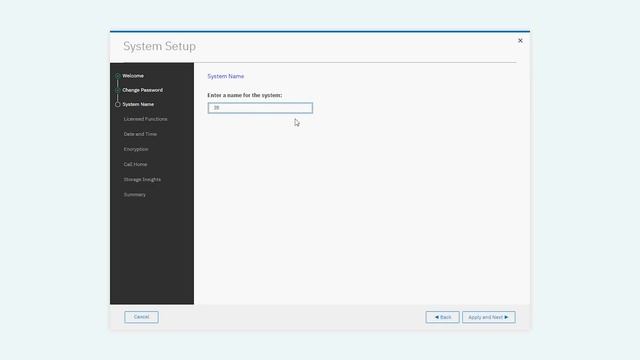Select the Welcome step in sidebar
Viewport: 640px width, 360px height.
click(133, 76)
